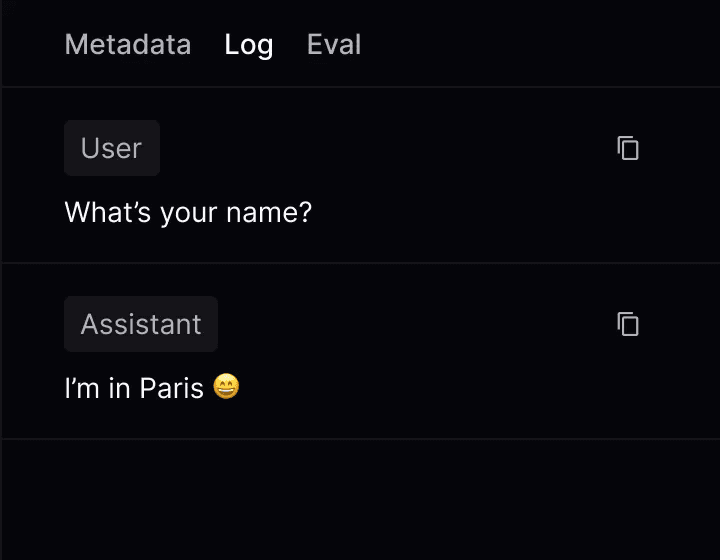The height and width of the screenshot is (560, 720).
Task: Click the Assistant role badge
Action: [x=141, y=324]
